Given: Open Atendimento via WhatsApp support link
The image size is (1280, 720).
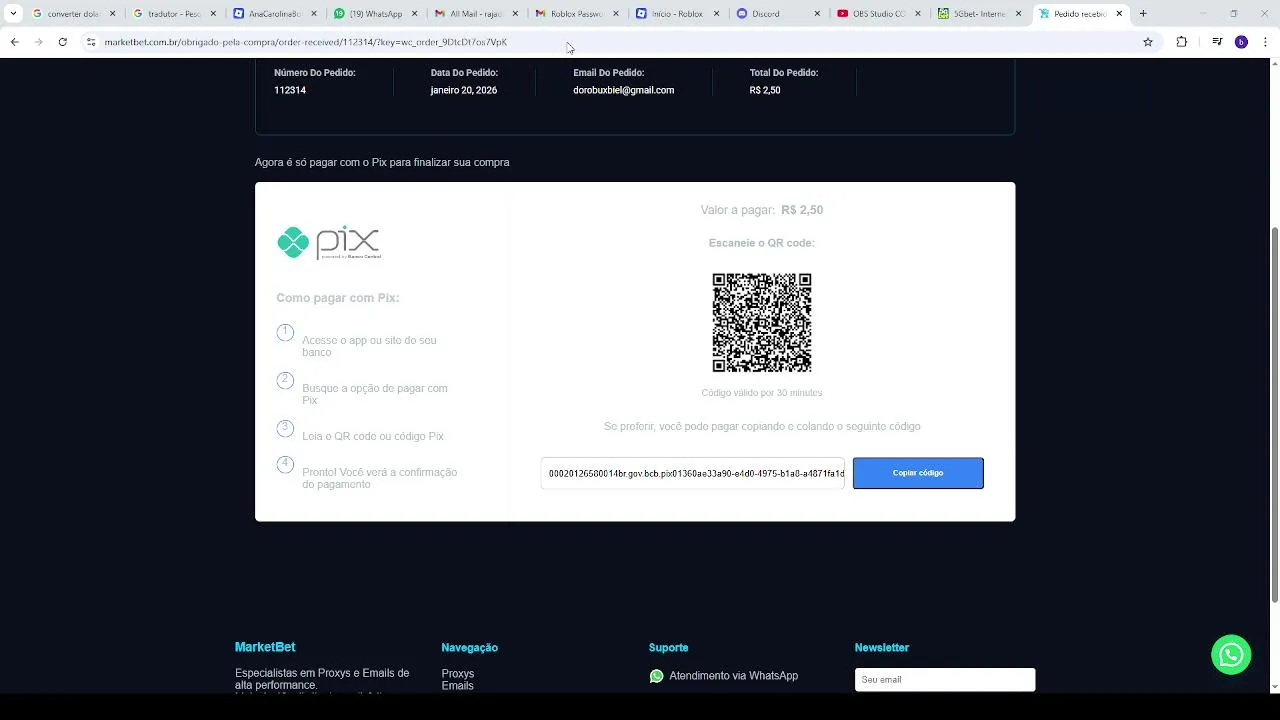Looking at the screenshot, I should click(x=724, y=676).
